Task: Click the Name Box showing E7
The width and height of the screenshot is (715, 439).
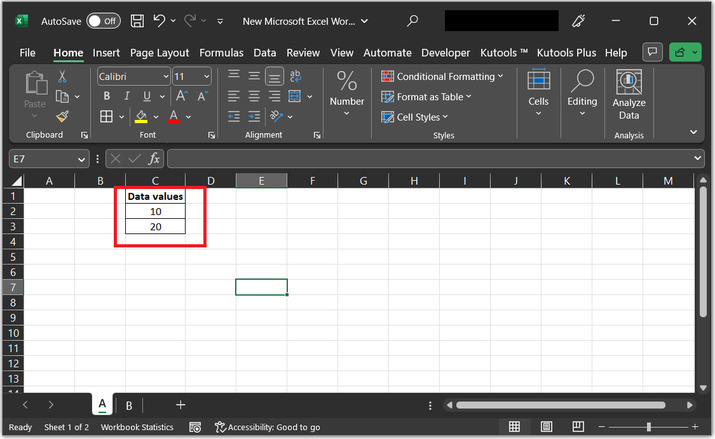Action: pos(42,158)
